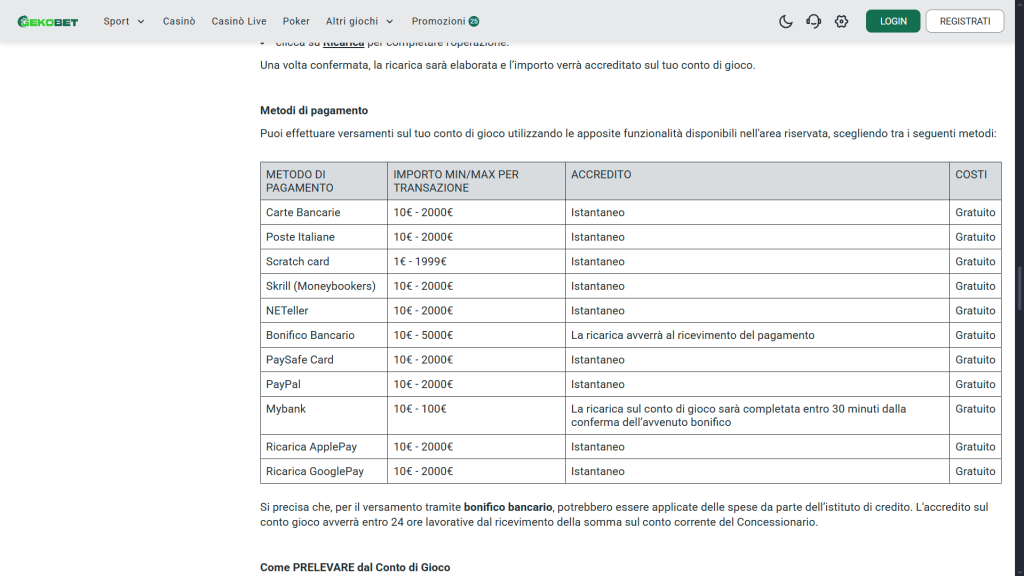Click the GekoBet logo
The image size is (1024, 576).
(48, 21)
